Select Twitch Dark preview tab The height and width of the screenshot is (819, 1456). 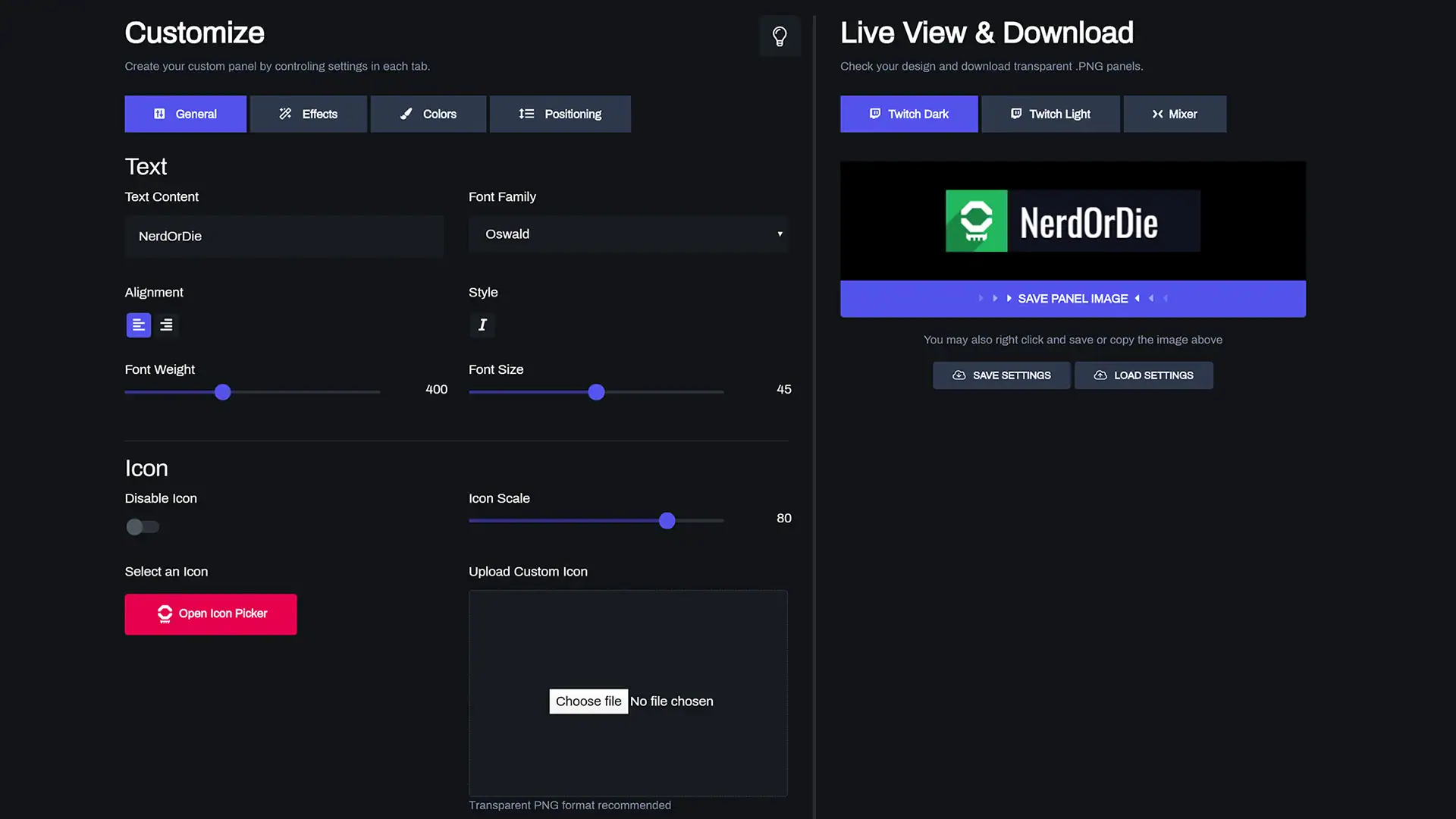909,114
